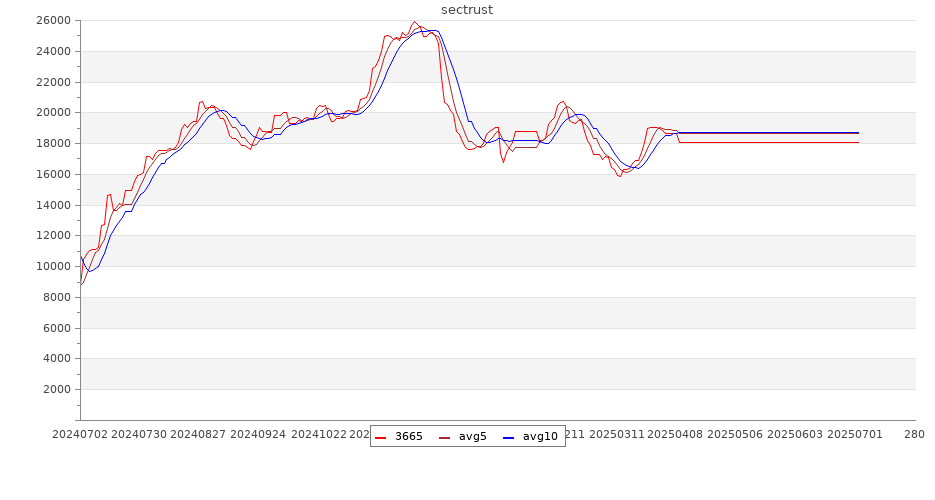Click the 20240702 date on x-axis
Image resolution: width=935 pixels, height=500 pixels.
81,434
